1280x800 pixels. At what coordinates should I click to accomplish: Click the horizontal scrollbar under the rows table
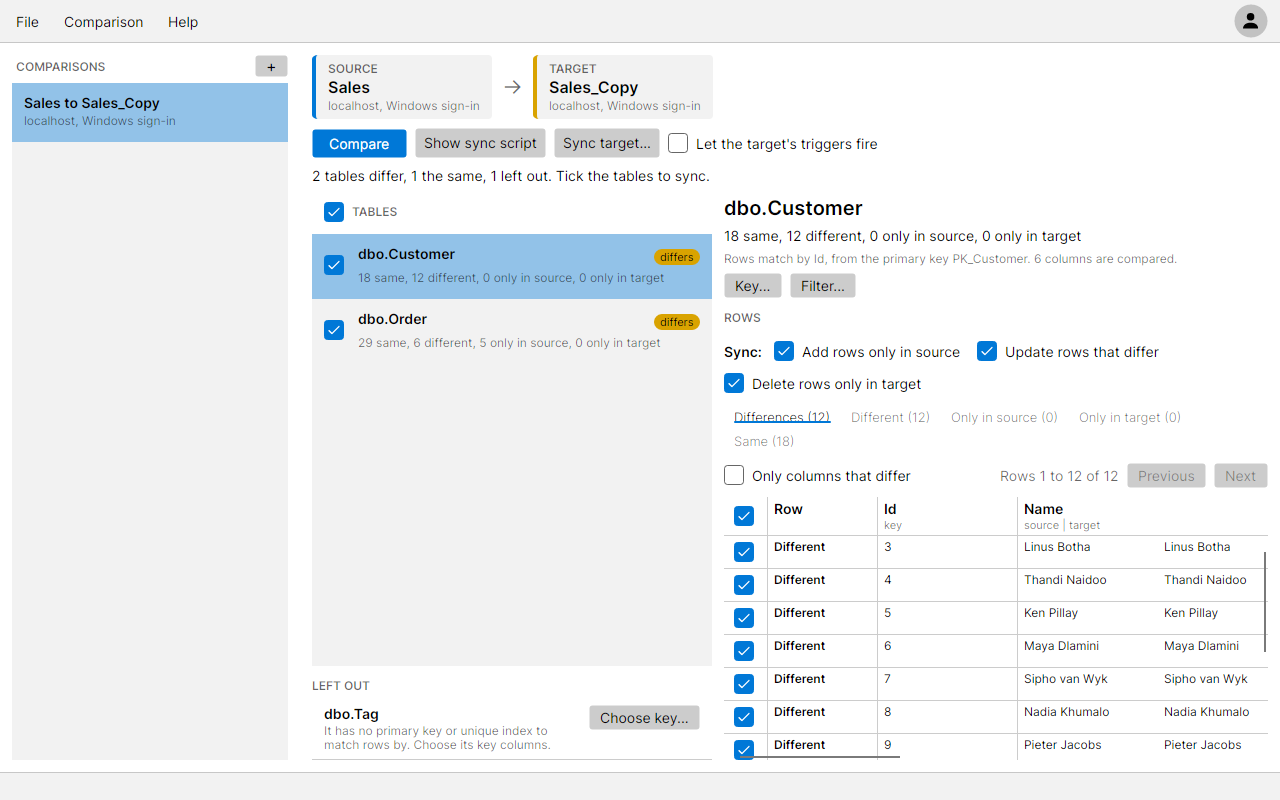(x=820, y=757)
